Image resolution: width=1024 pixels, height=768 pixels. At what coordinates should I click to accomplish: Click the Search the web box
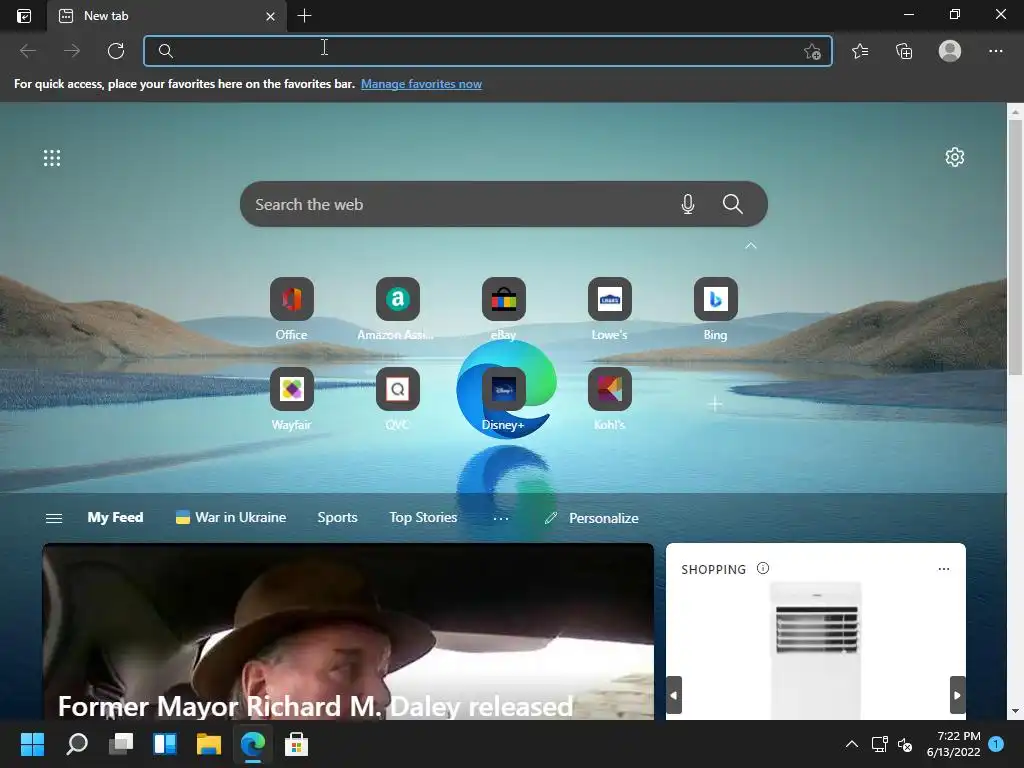point(504,204)
